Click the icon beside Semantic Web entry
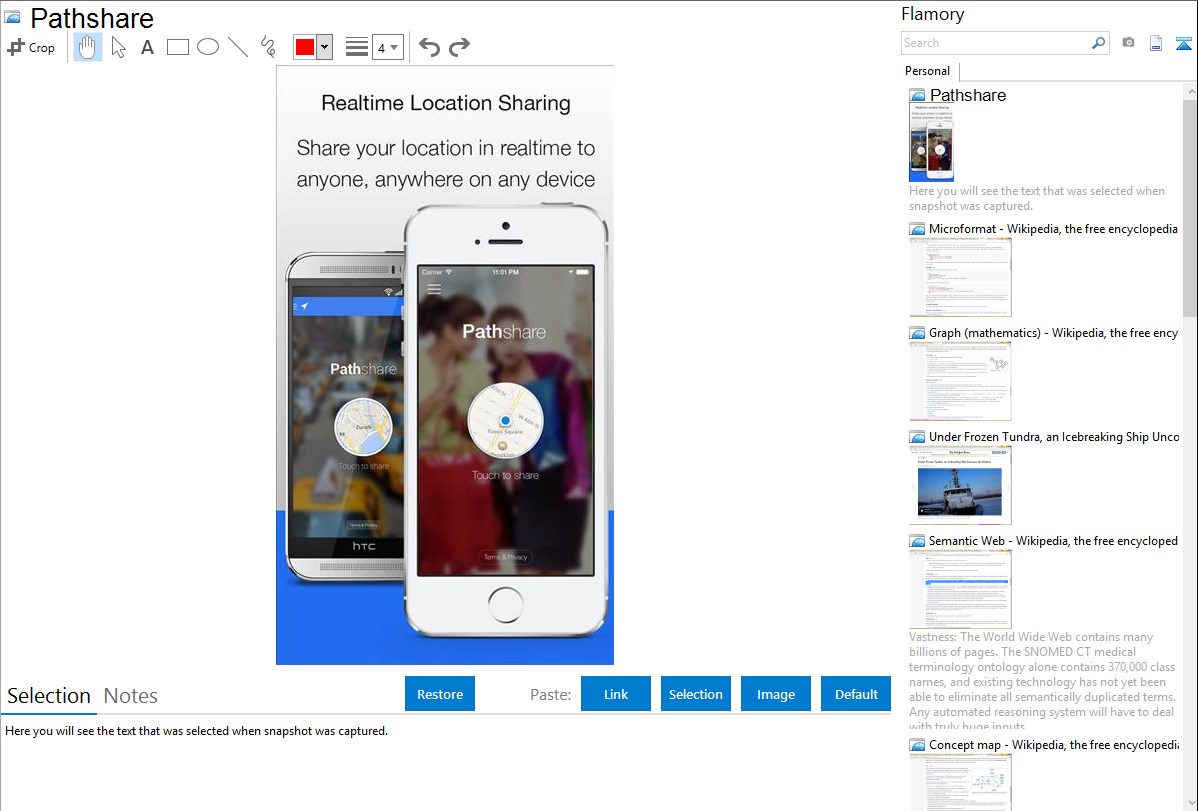This screenshot has height=811, width=1198. (x=917, y=541)
